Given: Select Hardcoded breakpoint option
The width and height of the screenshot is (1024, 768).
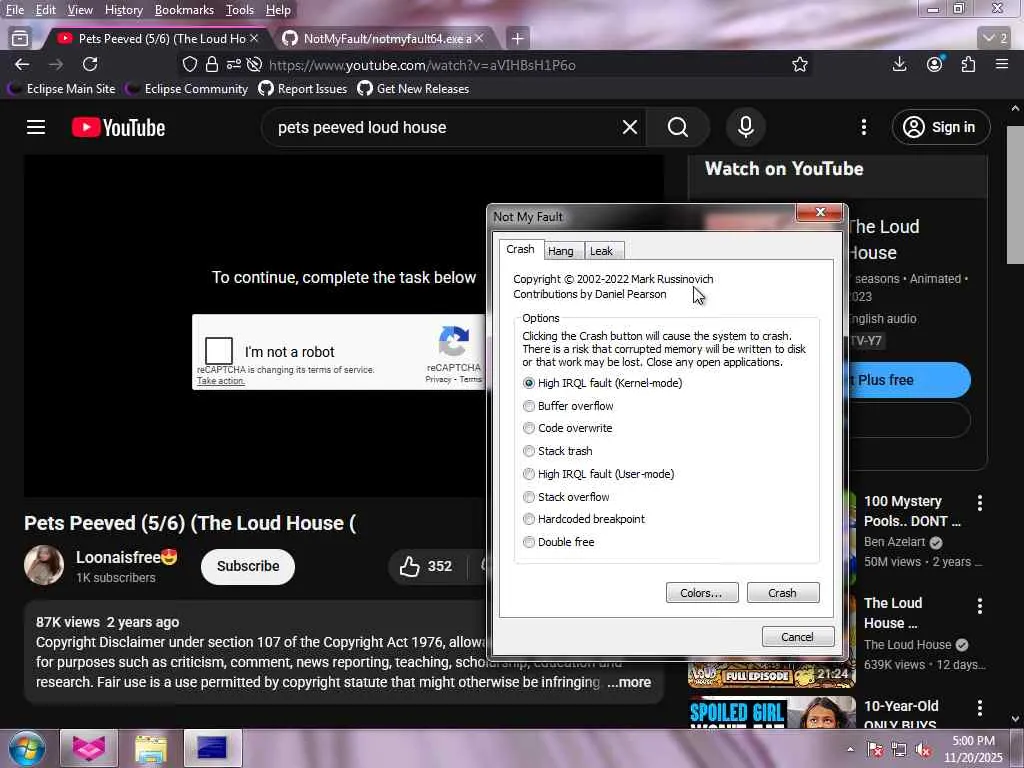Looking at the screenshot, I should pyautogui.click(x=528, y=519).
